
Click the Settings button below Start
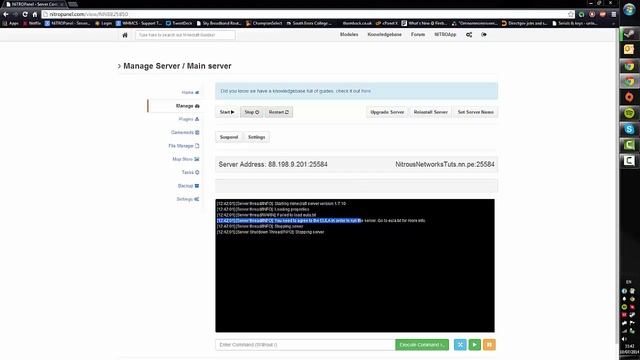256,137
